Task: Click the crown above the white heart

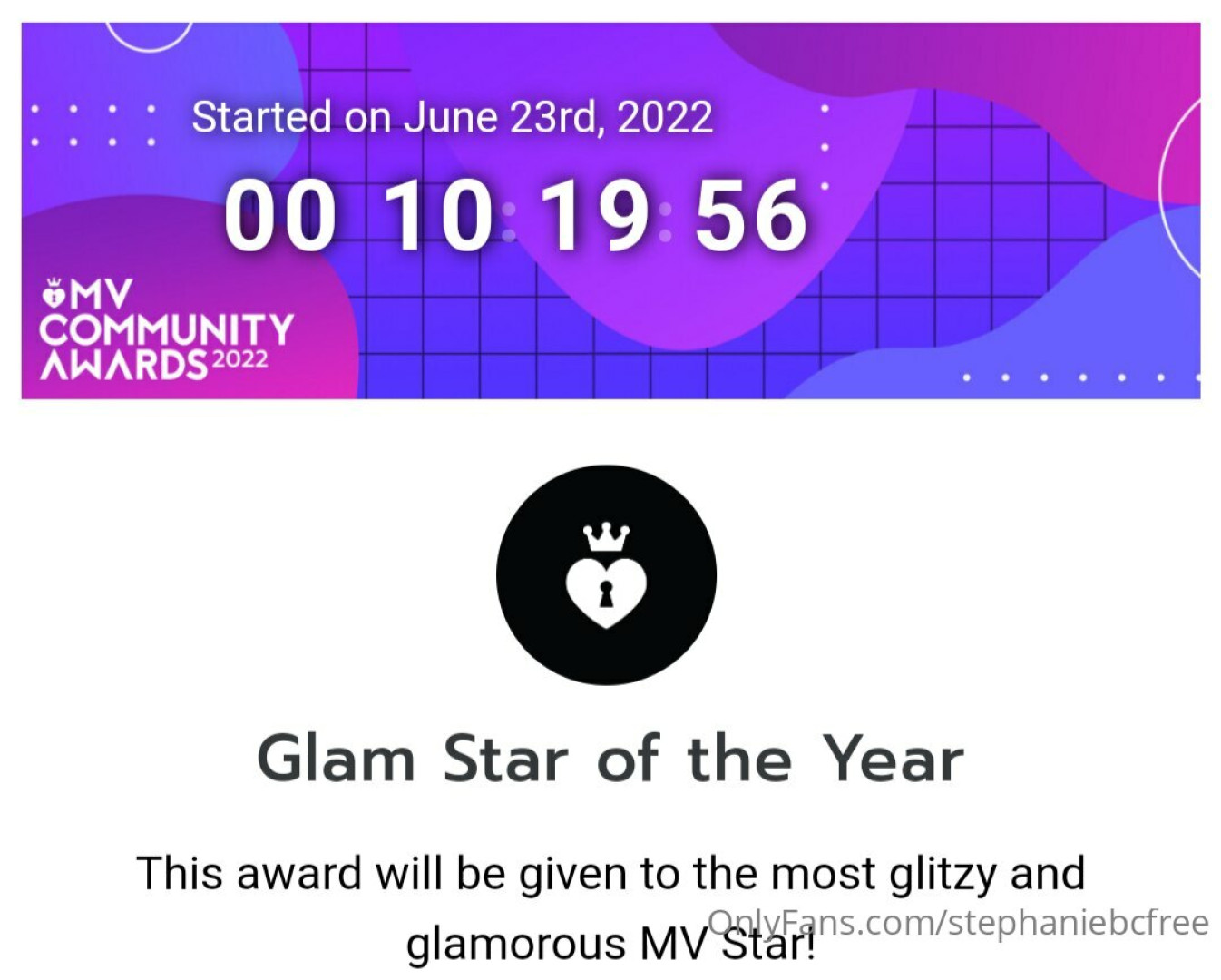Action: [x=606, y=537]
